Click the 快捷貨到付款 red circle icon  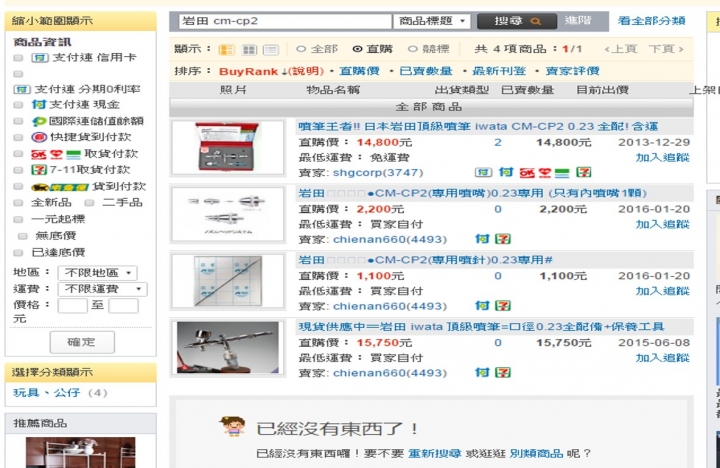(39, 137)
